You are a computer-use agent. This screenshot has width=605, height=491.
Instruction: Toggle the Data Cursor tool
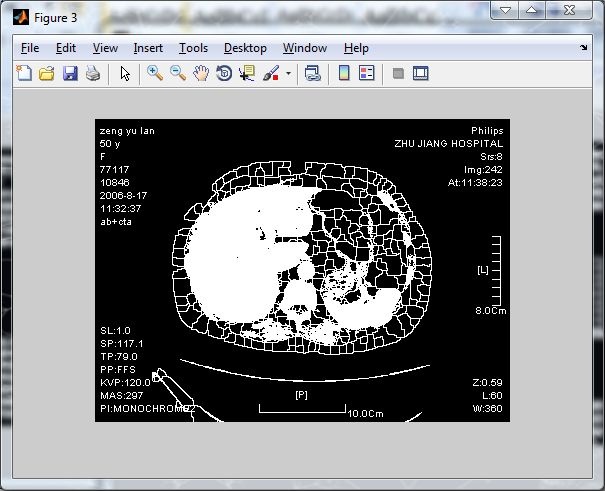(247, 73)
